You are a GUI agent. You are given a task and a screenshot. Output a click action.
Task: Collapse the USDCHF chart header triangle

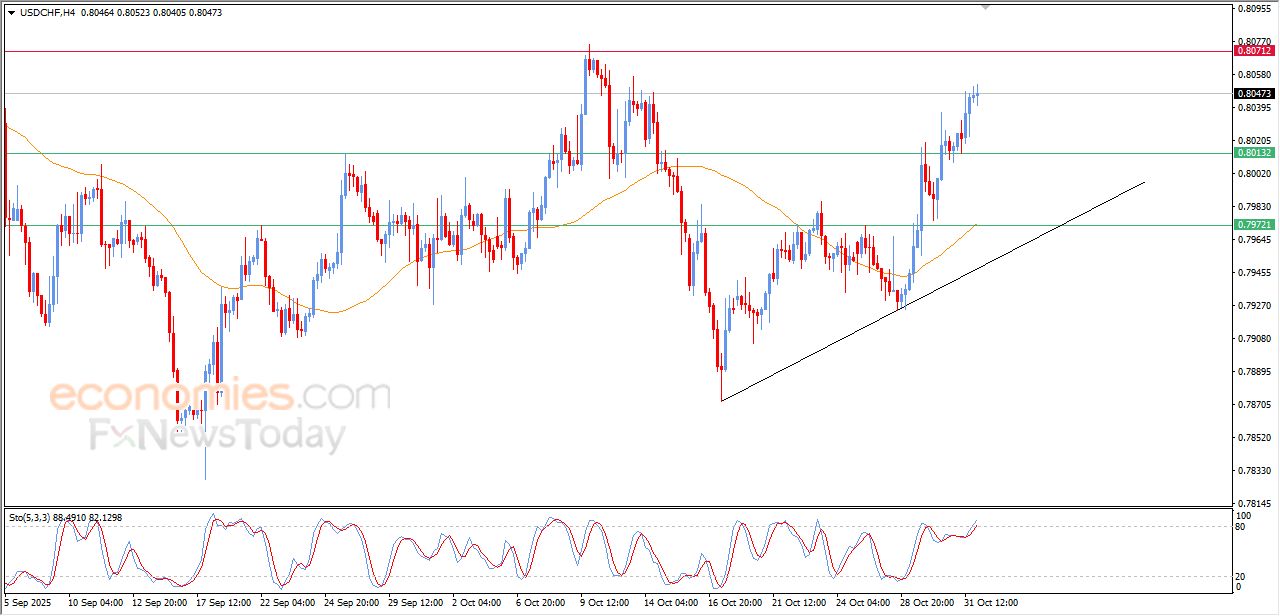(8, 13)
